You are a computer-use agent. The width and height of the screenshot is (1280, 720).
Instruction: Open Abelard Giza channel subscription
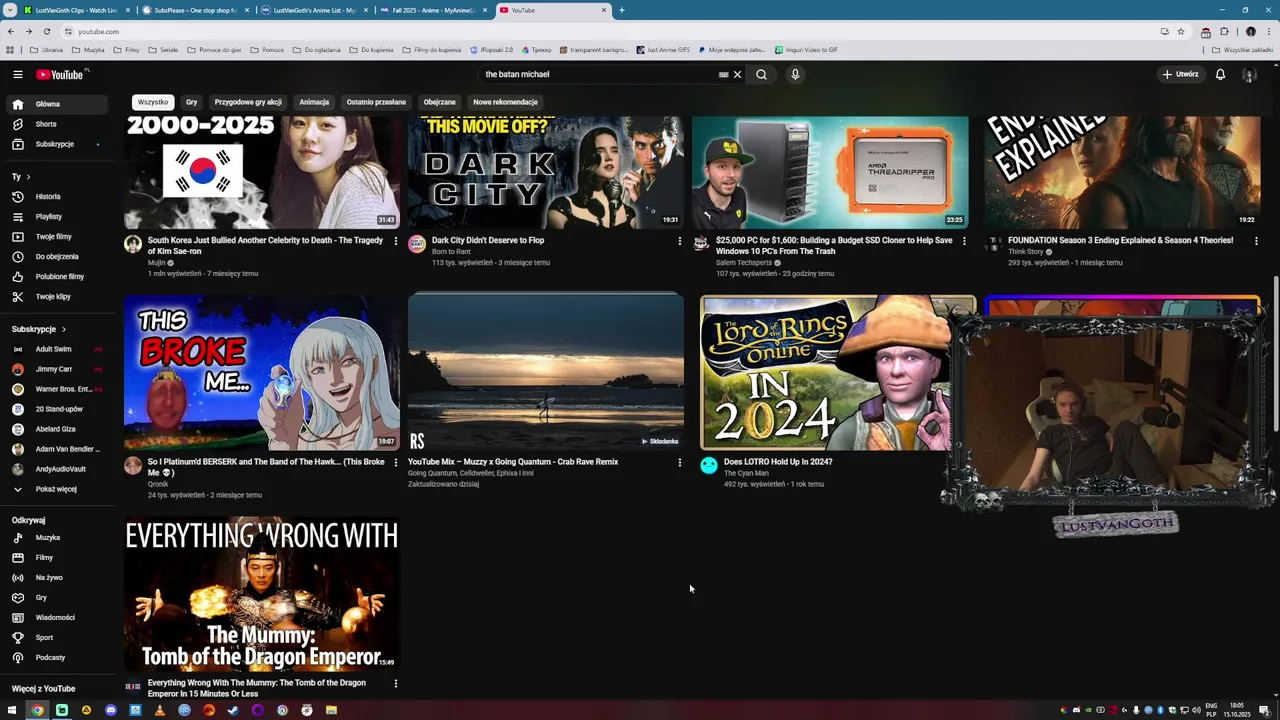[58, 429]
